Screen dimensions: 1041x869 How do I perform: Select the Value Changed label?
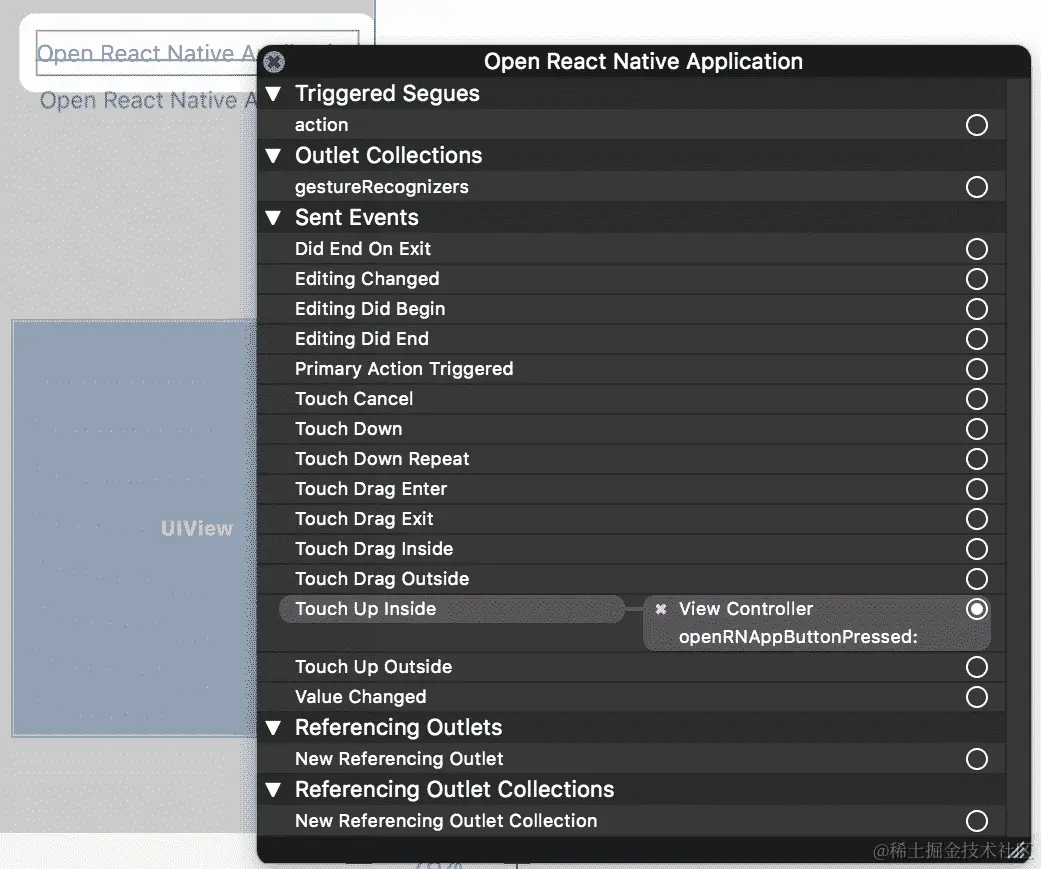pyautogui.click(x=360, y=697)
